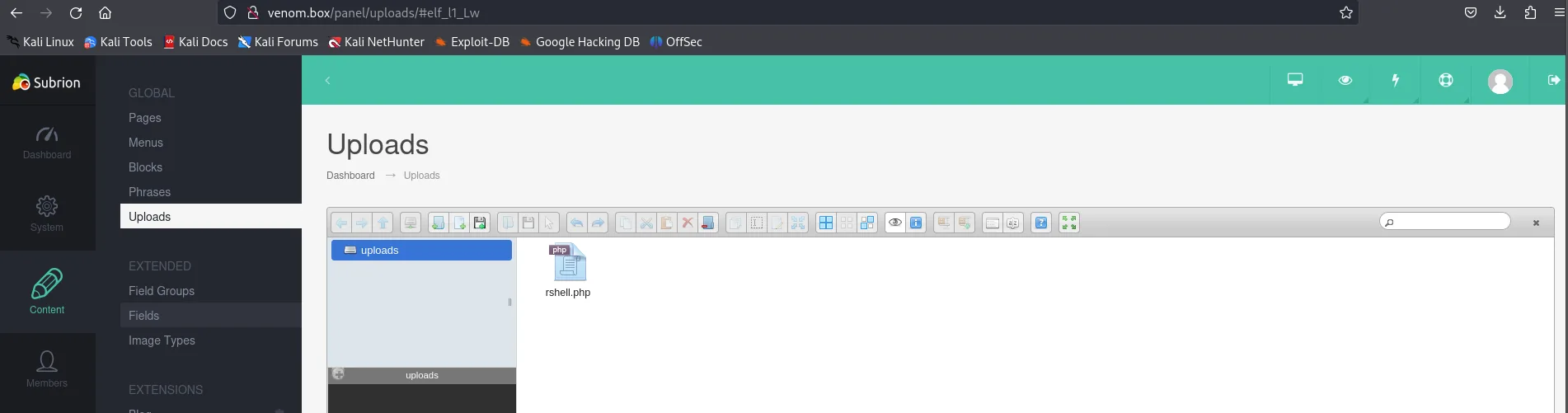Screen dimensions: 1568x413
Task: Open Members section in sidebar
Action: click(x=47, y=369)
